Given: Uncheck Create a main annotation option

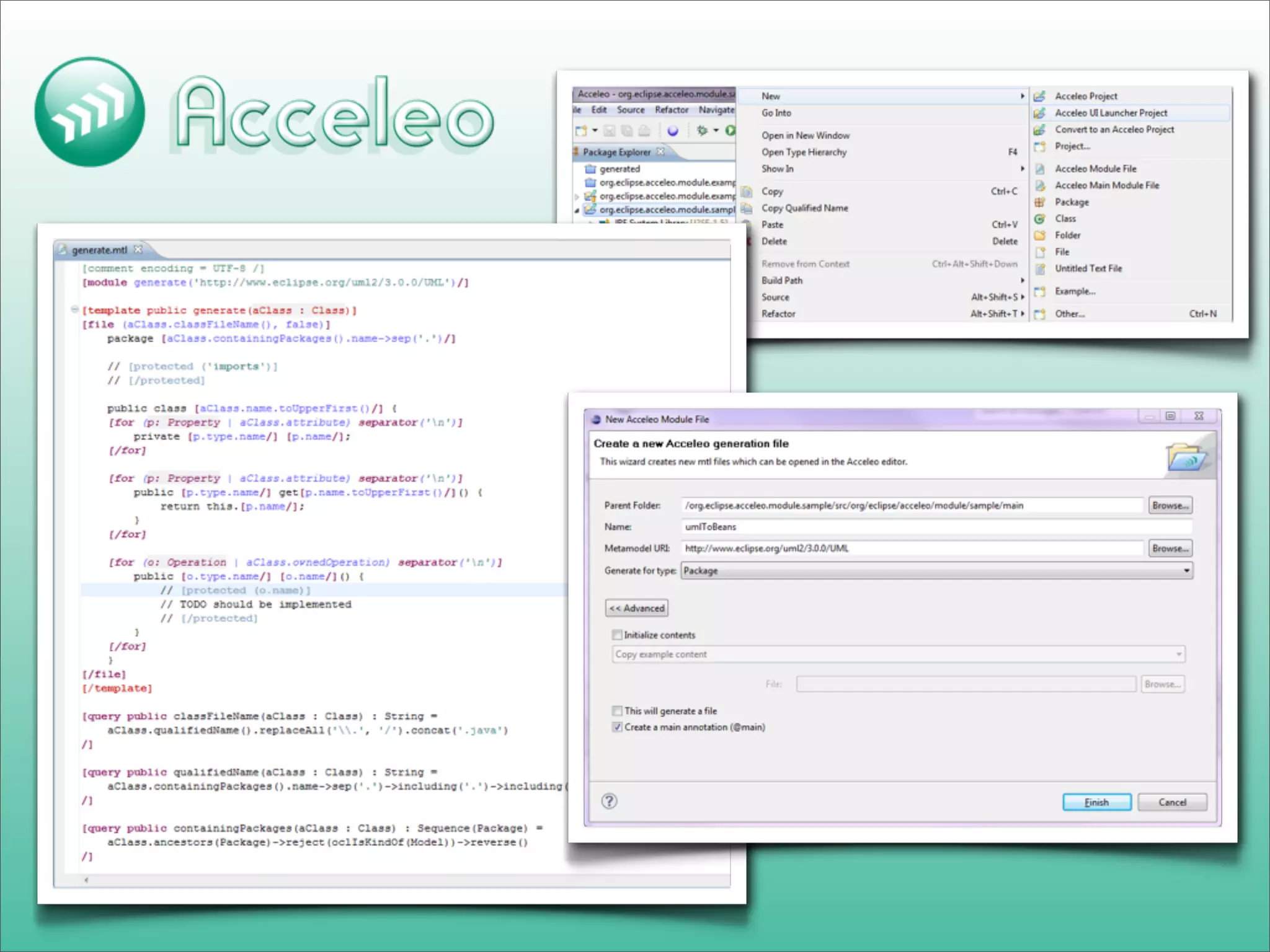Looking at the screenshot, I should (x=617, y=727).
